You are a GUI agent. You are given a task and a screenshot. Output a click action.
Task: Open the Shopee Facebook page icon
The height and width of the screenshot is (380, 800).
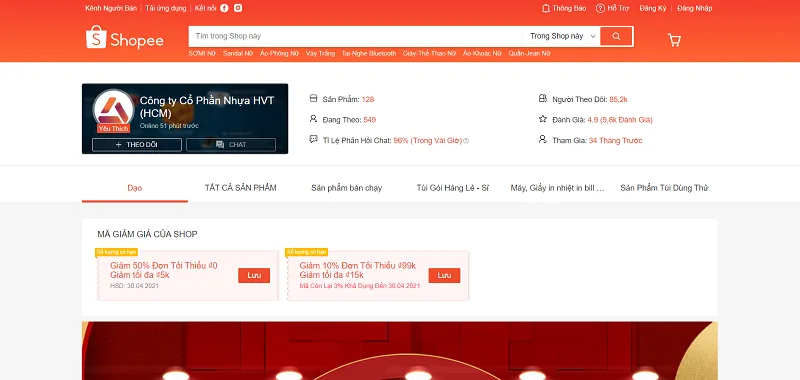[224, 8]
